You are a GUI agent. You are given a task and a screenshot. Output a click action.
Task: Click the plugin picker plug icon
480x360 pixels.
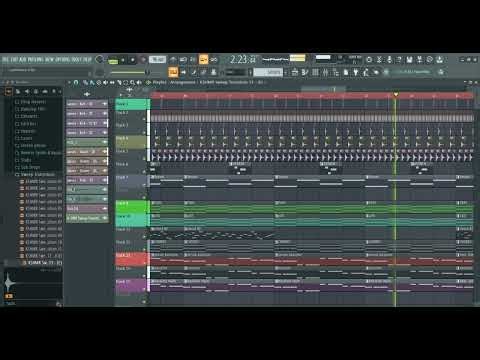pos(356,72)
